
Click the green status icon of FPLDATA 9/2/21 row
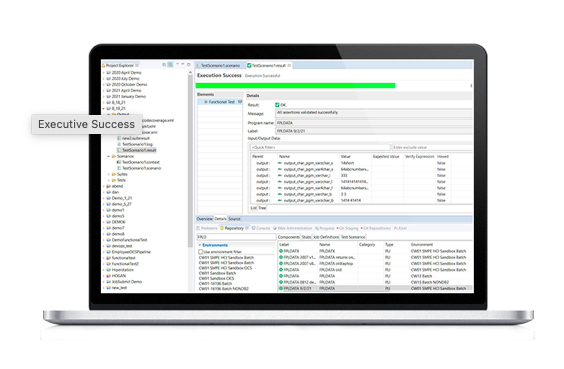click(281, 288)
